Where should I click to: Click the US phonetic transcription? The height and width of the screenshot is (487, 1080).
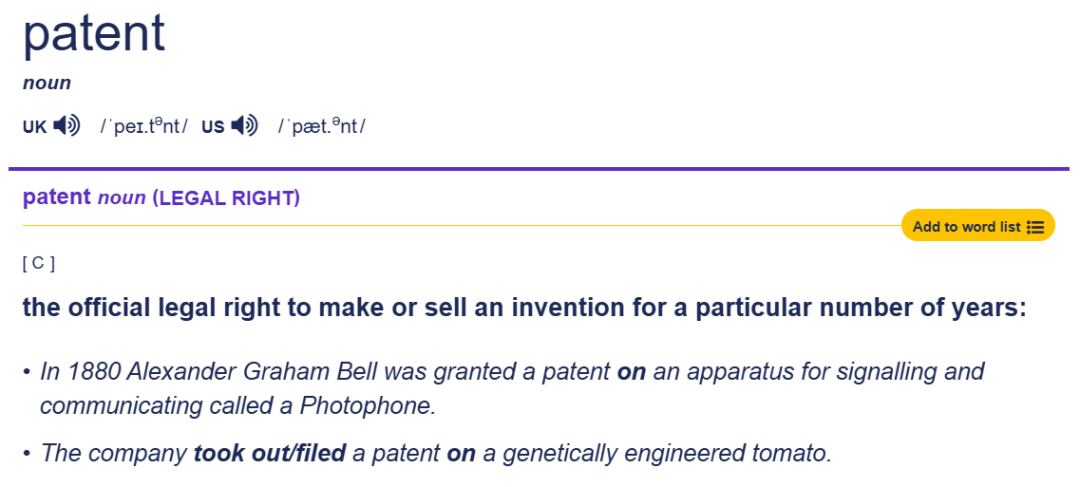click(x=321, y=127)
